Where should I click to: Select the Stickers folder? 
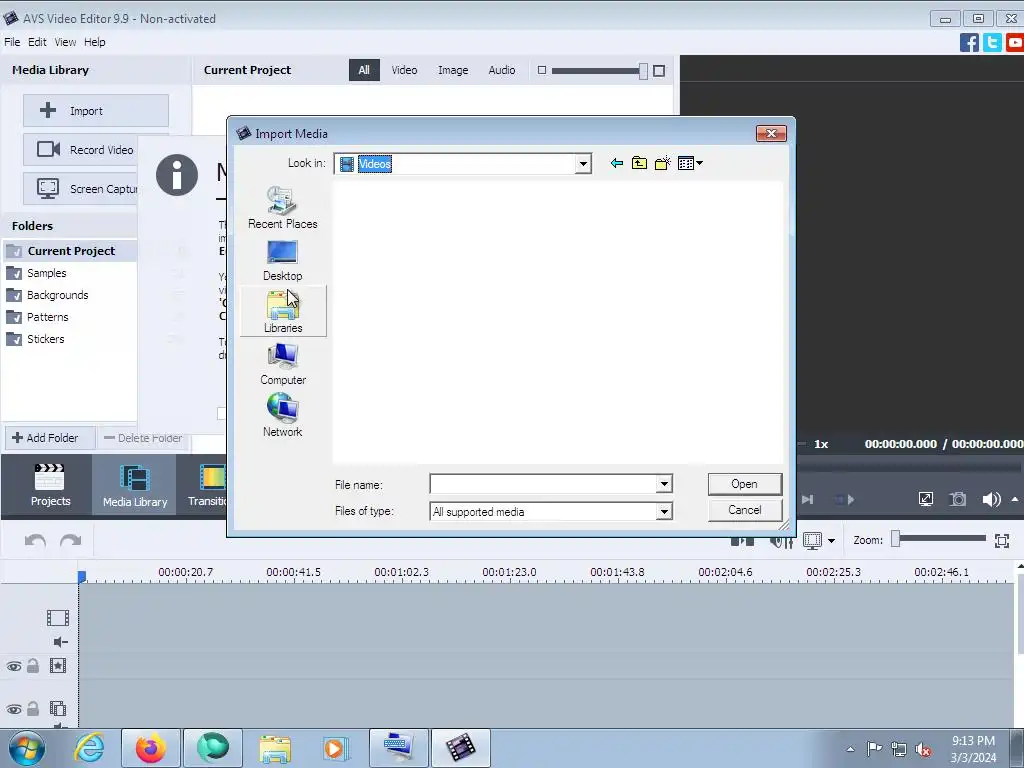45,339
